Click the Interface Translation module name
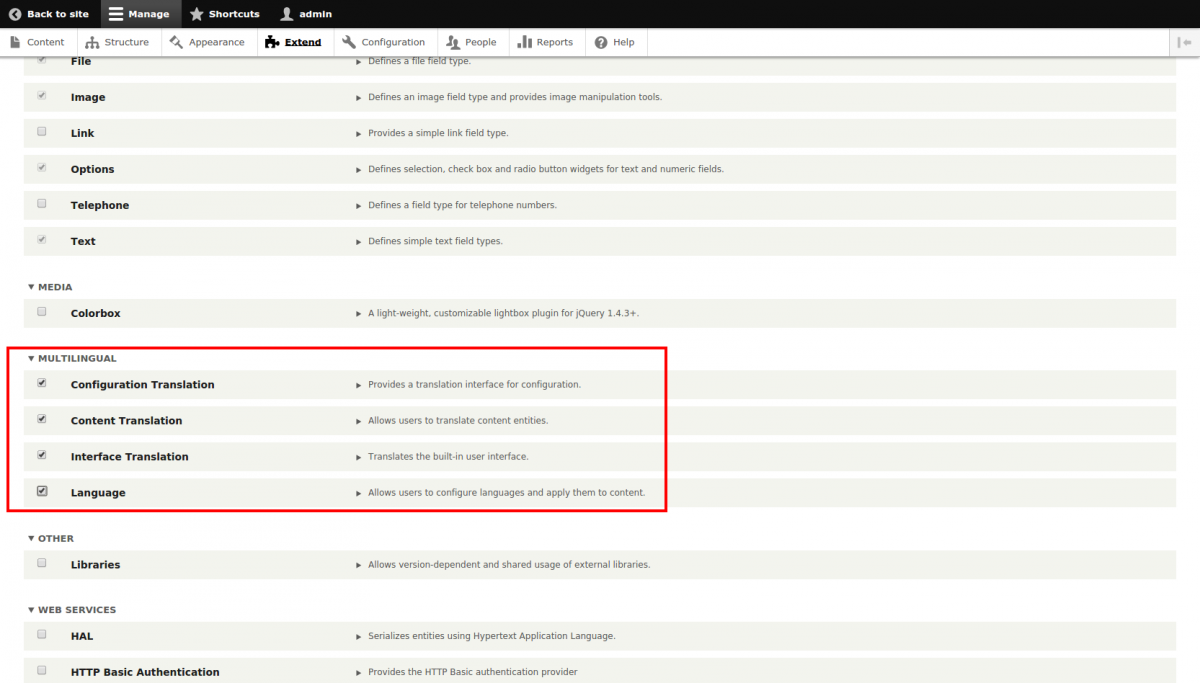The image size is (1200, 683). tap(129, 457)
